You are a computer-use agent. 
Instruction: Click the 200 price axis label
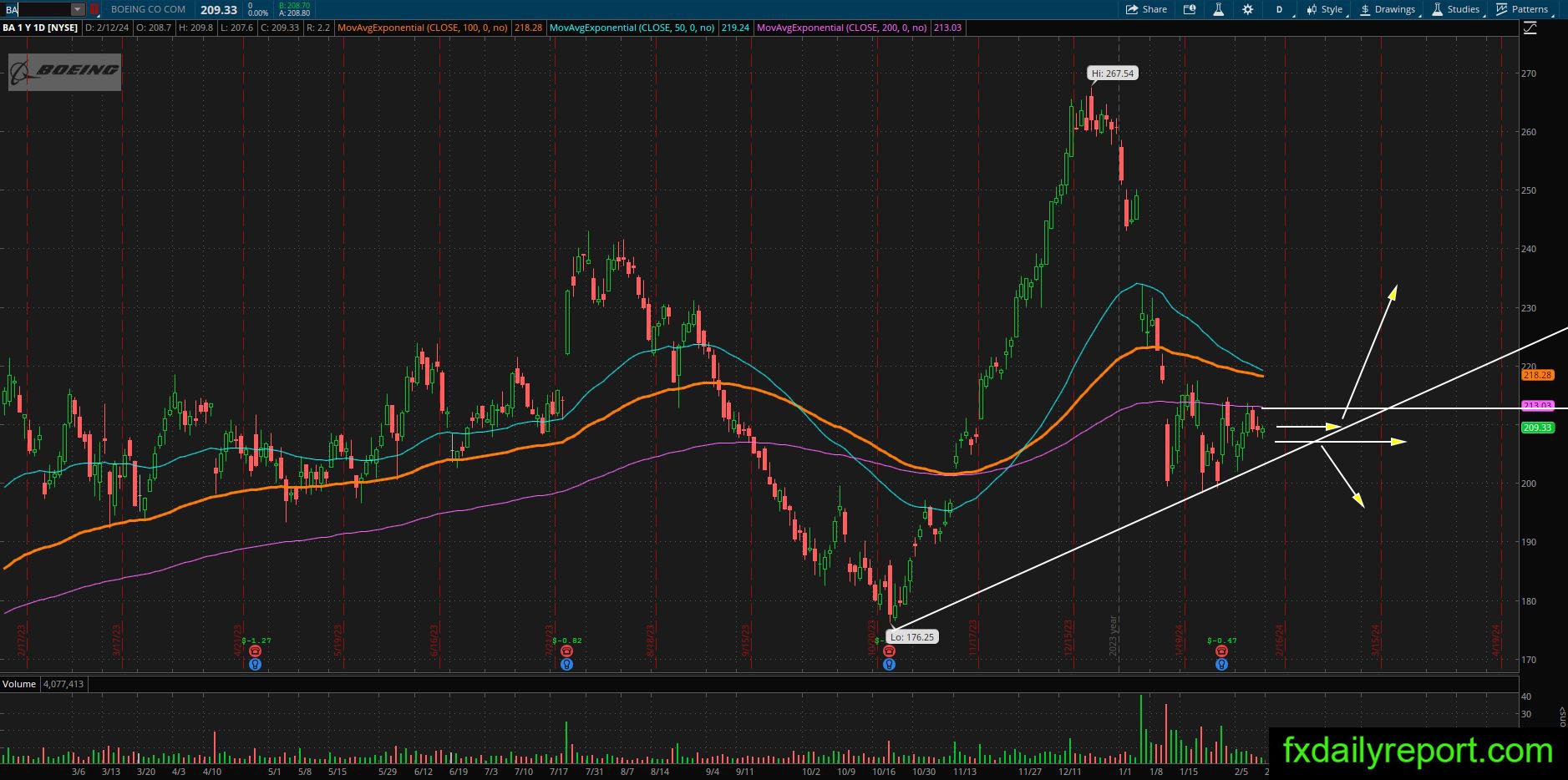coord(1529,484)
